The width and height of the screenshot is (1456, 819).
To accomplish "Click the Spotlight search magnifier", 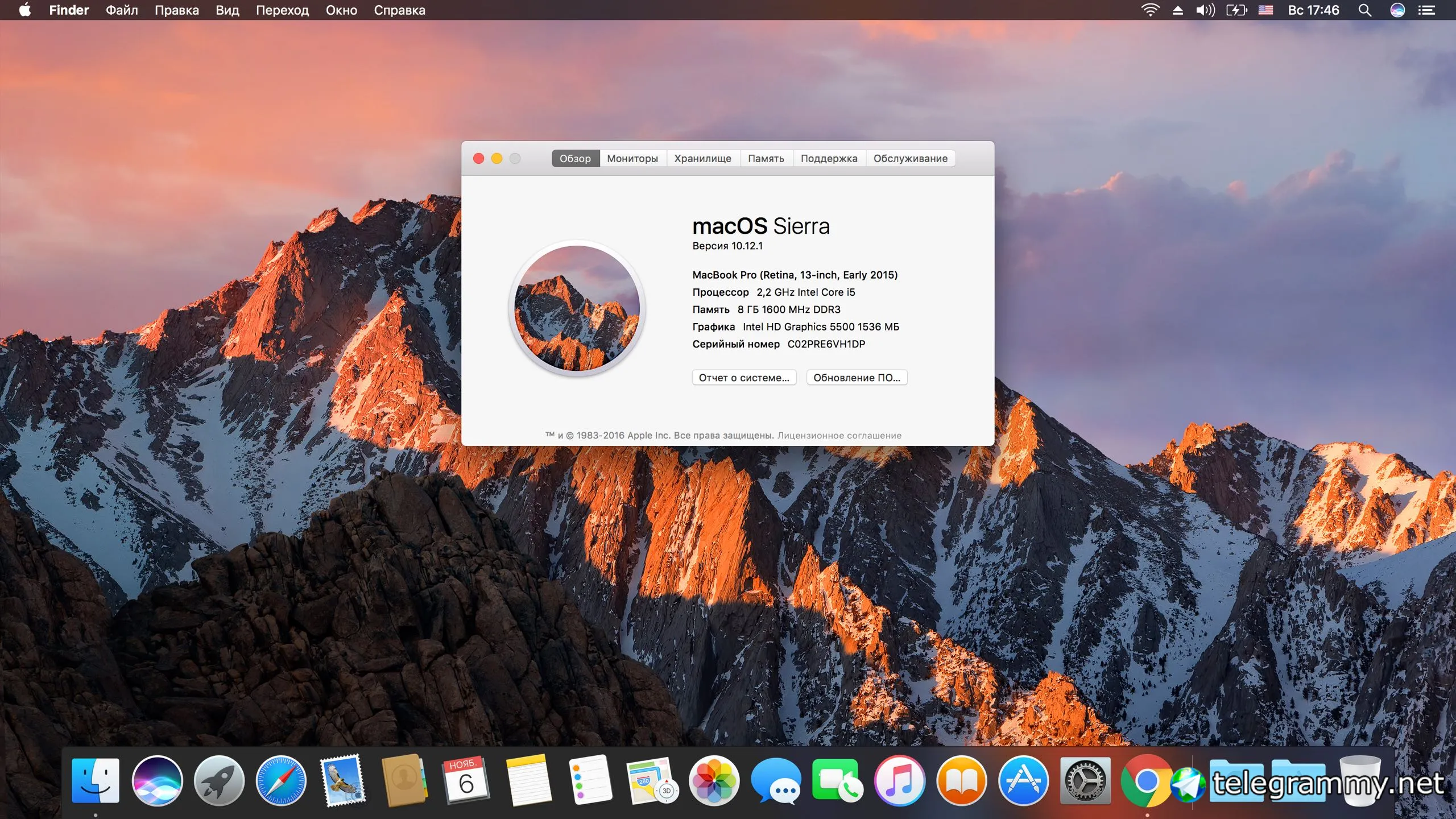I will 1365,10.
